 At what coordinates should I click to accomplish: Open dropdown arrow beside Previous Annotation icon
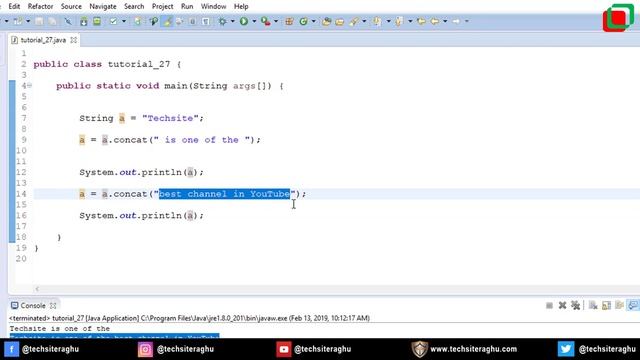[410, 21]
